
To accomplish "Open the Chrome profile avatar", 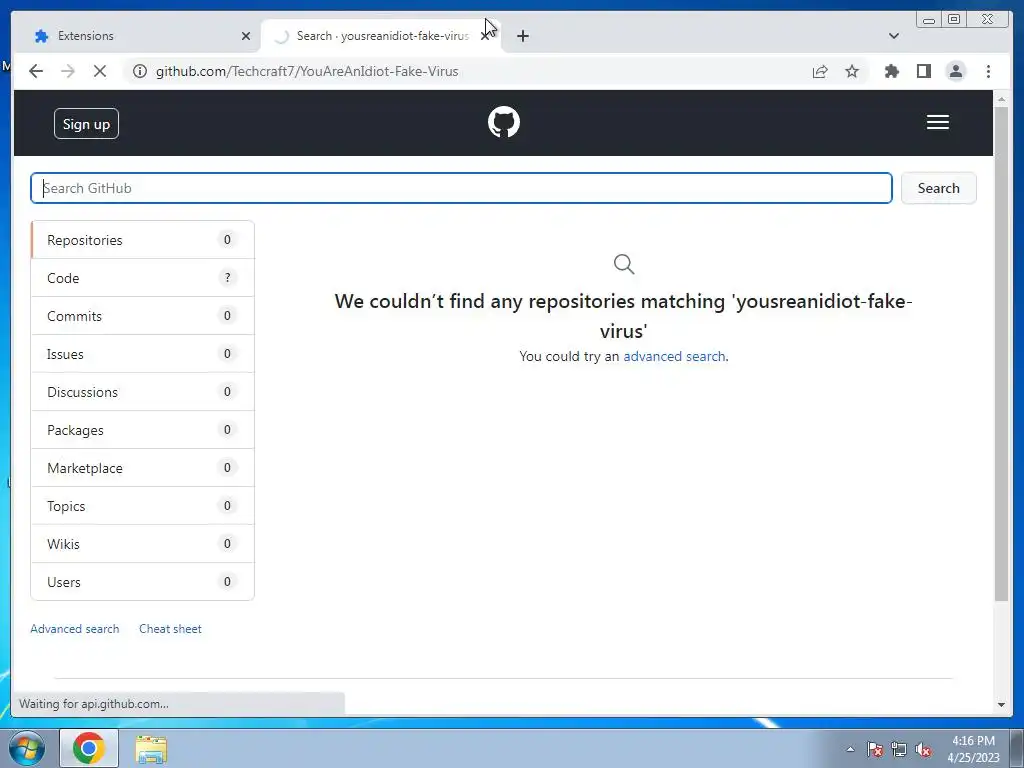I will coord(955,71).
